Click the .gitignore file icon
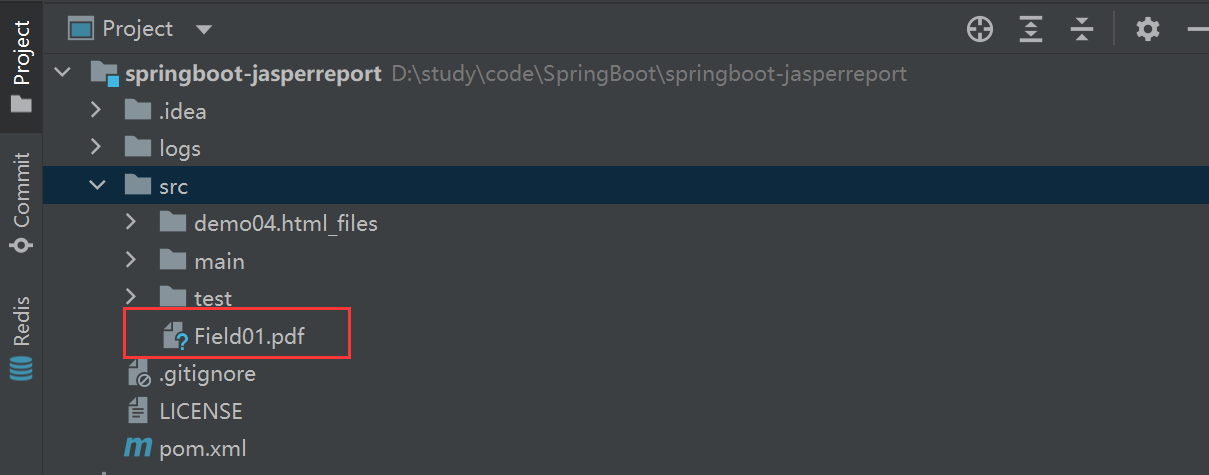1209x475 pixels. [138, 374]
